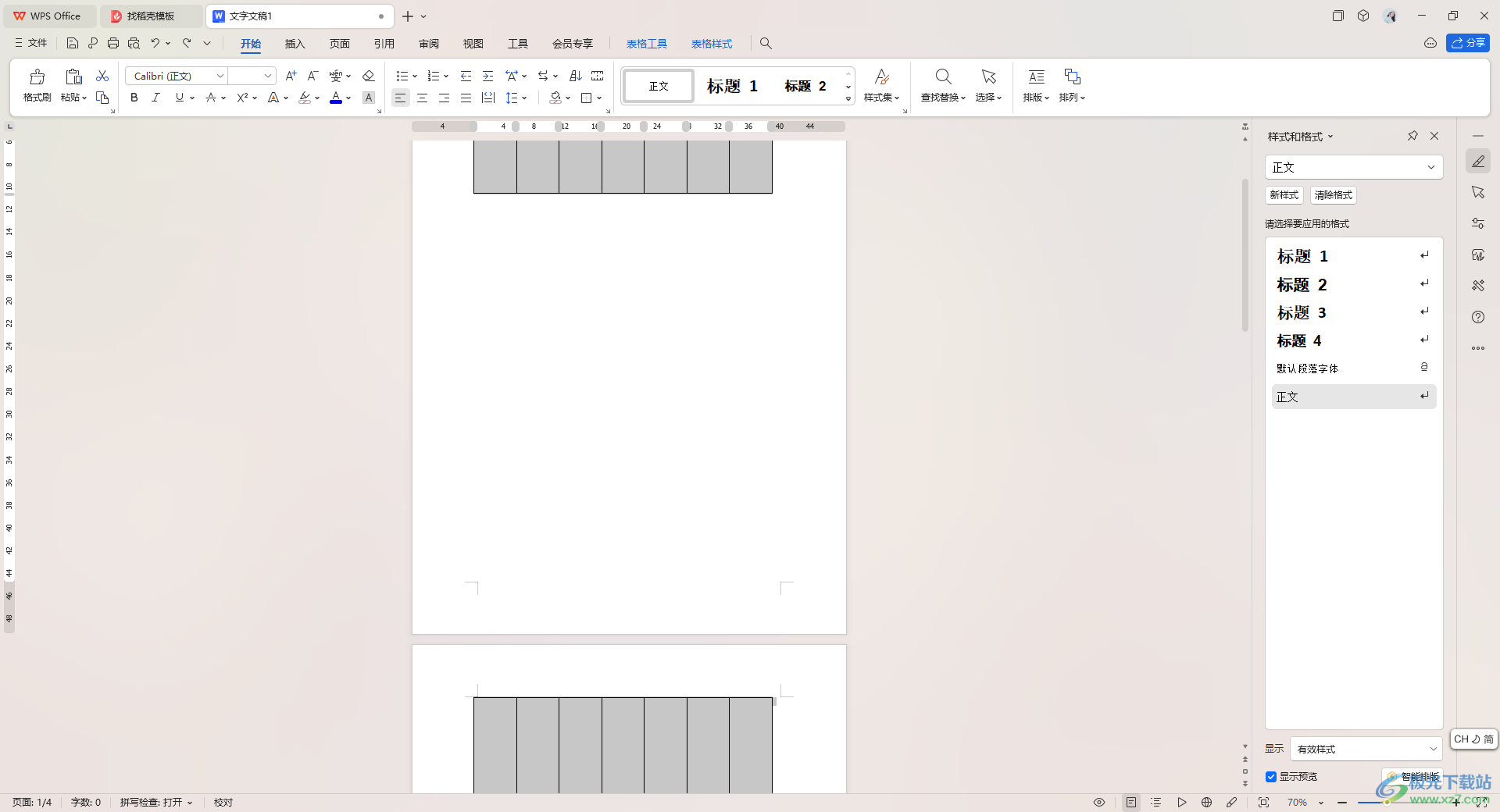Open the 引用 ribbon tab
The width and height of the screenshot is (1500, 812).
click(x=384, y=44)
